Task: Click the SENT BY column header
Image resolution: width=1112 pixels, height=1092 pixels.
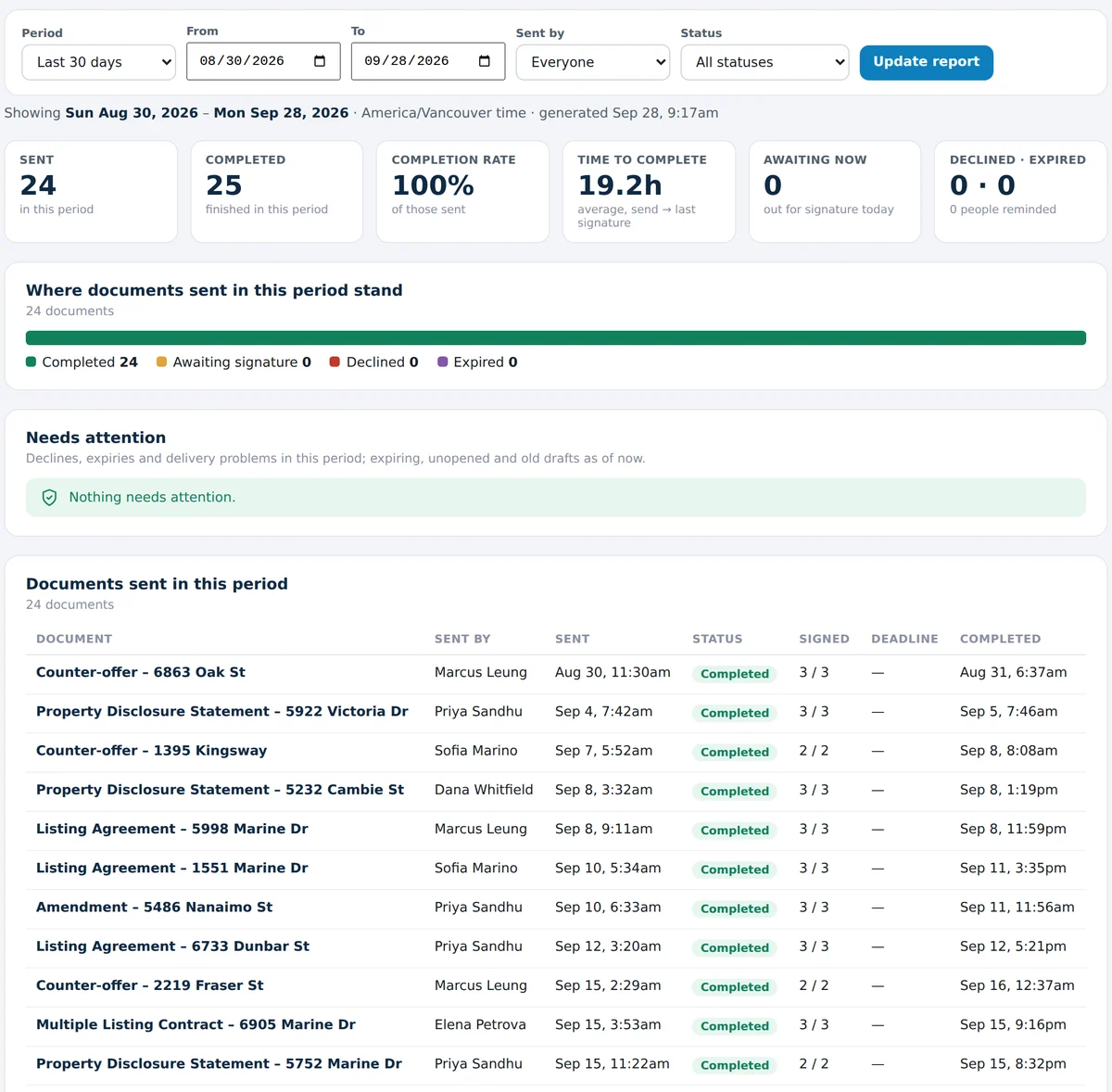Action: 462,639
